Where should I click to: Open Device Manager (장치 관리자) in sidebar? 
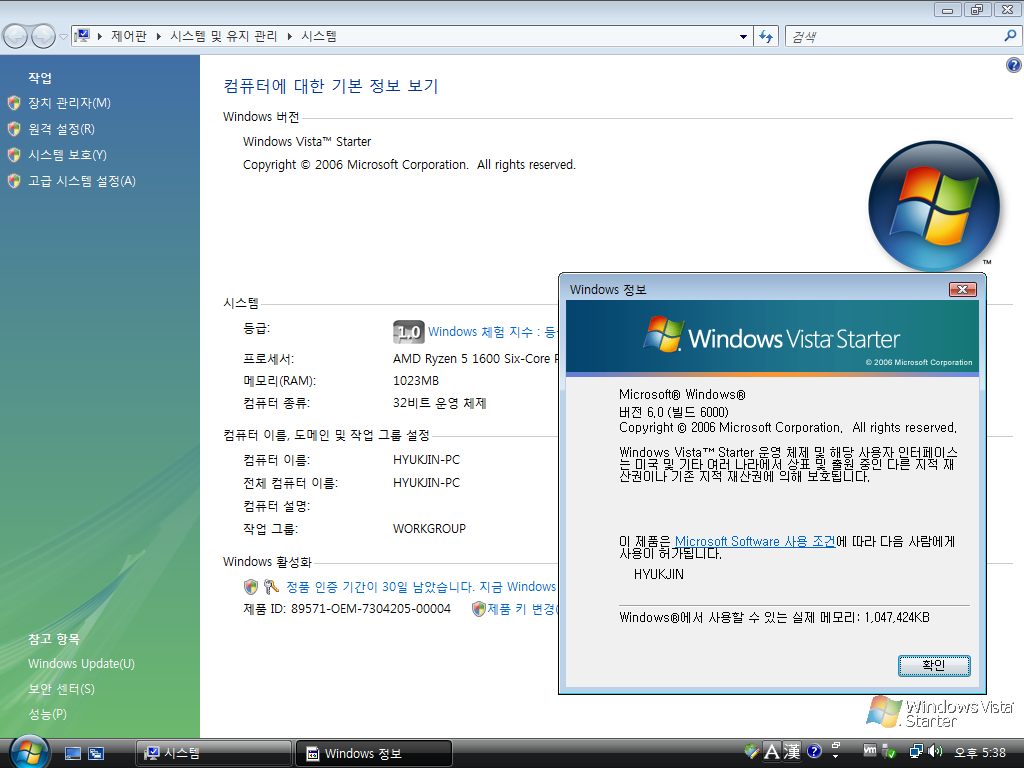(x=69, y=103)
